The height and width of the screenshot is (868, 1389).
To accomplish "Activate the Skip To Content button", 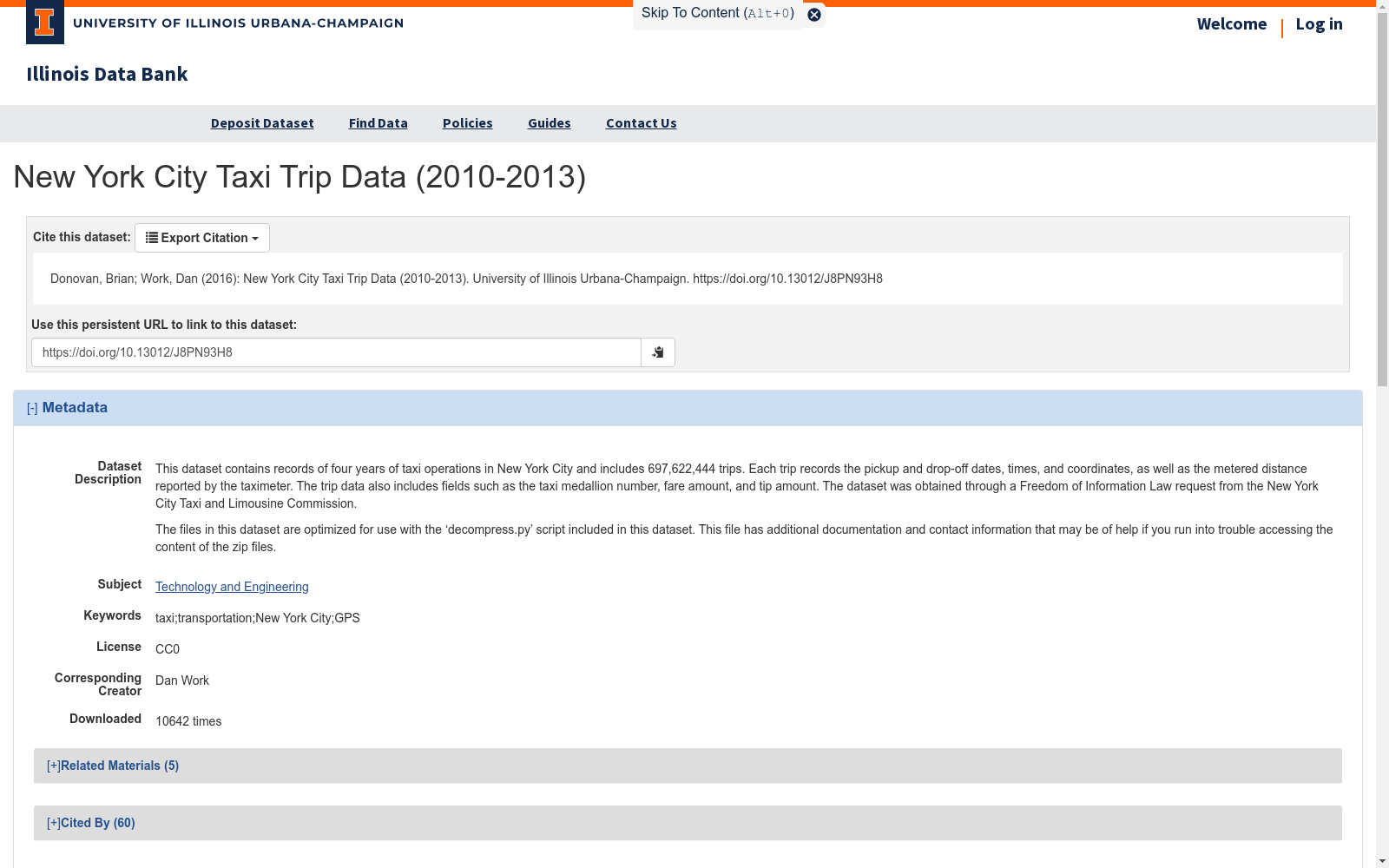I will coord(718,13).
